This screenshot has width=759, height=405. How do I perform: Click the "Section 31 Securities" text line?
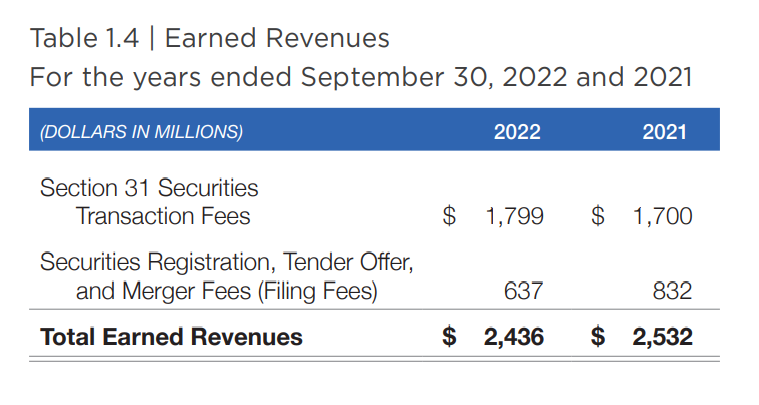coord(149,188)
